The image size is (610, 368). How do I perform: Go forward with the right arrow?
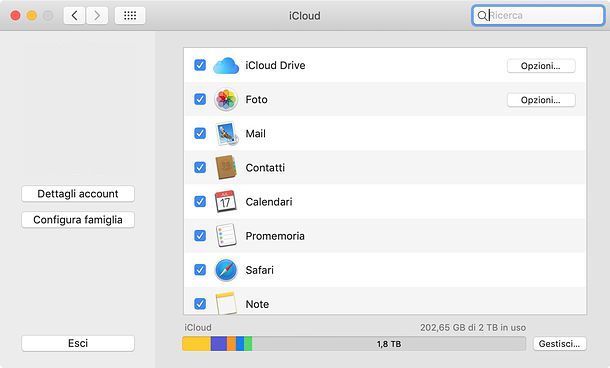coord(97,16)
